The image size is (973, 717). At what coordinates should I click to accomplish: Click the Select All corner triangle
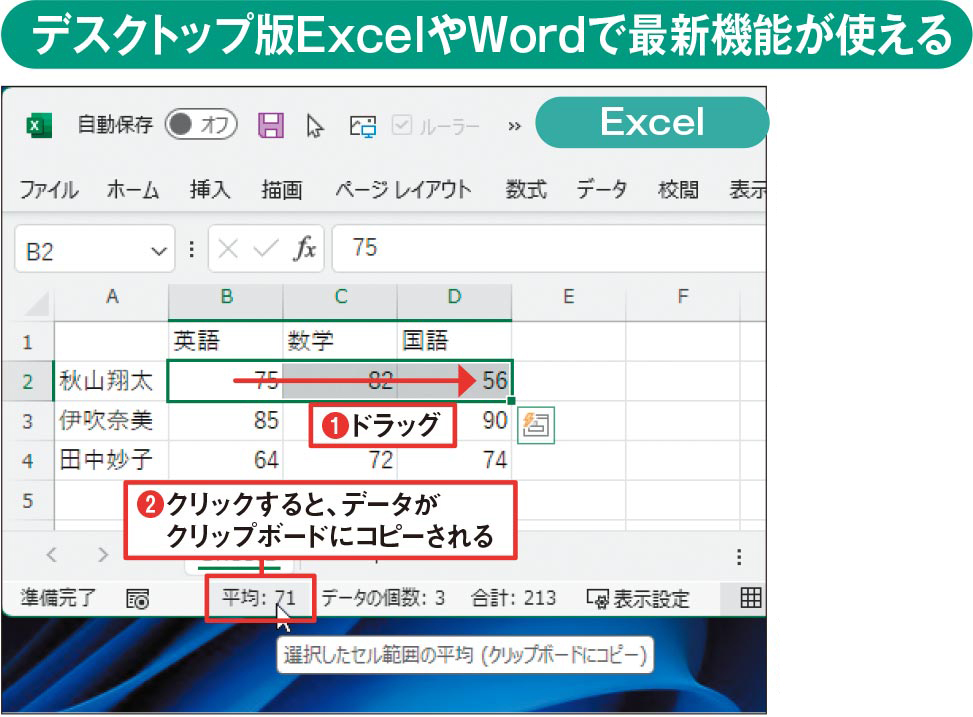pos(37,304)
